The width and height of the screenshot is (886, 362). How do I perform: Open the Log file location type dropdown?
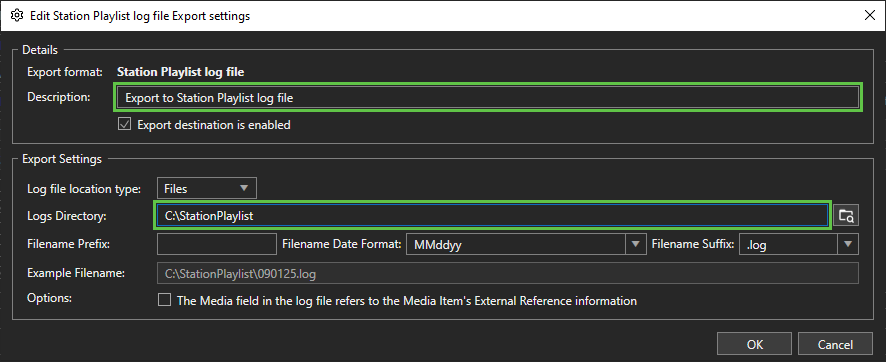click(x=207, y=188)
